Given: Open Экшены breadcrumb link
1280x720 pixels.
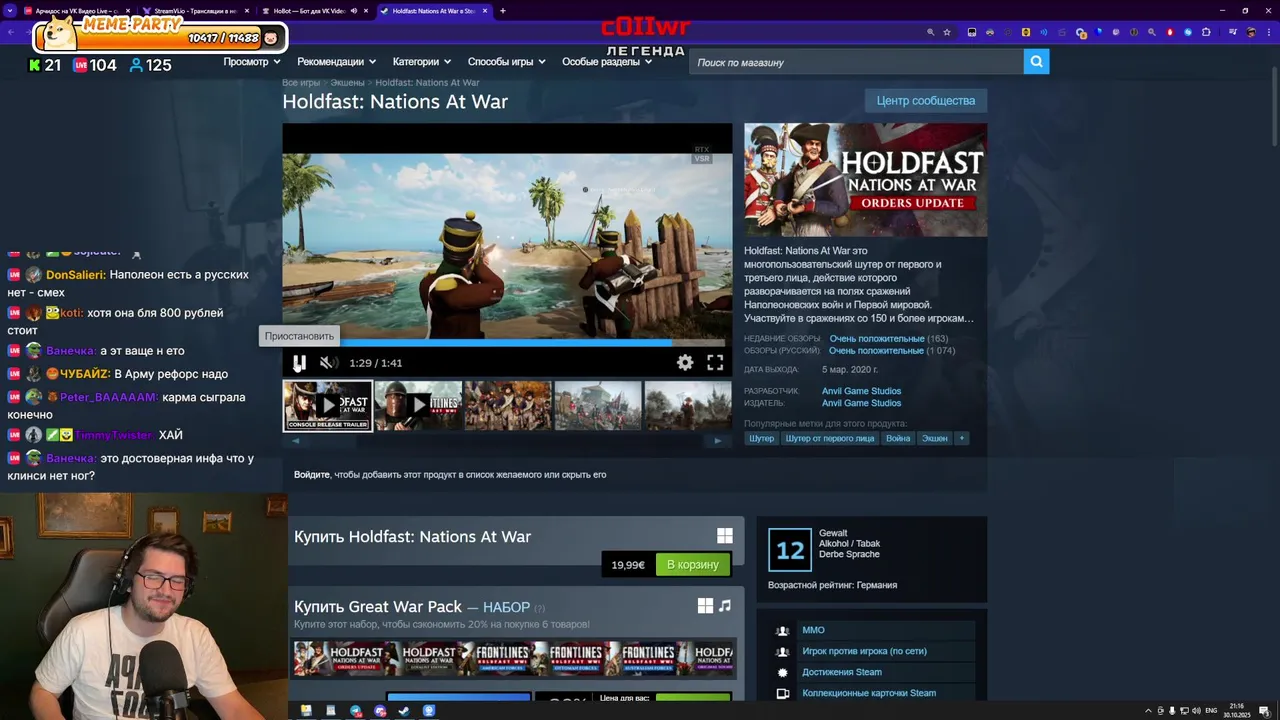Looking at the screenshot, I should pyautogui.click(x=347, y=82).
